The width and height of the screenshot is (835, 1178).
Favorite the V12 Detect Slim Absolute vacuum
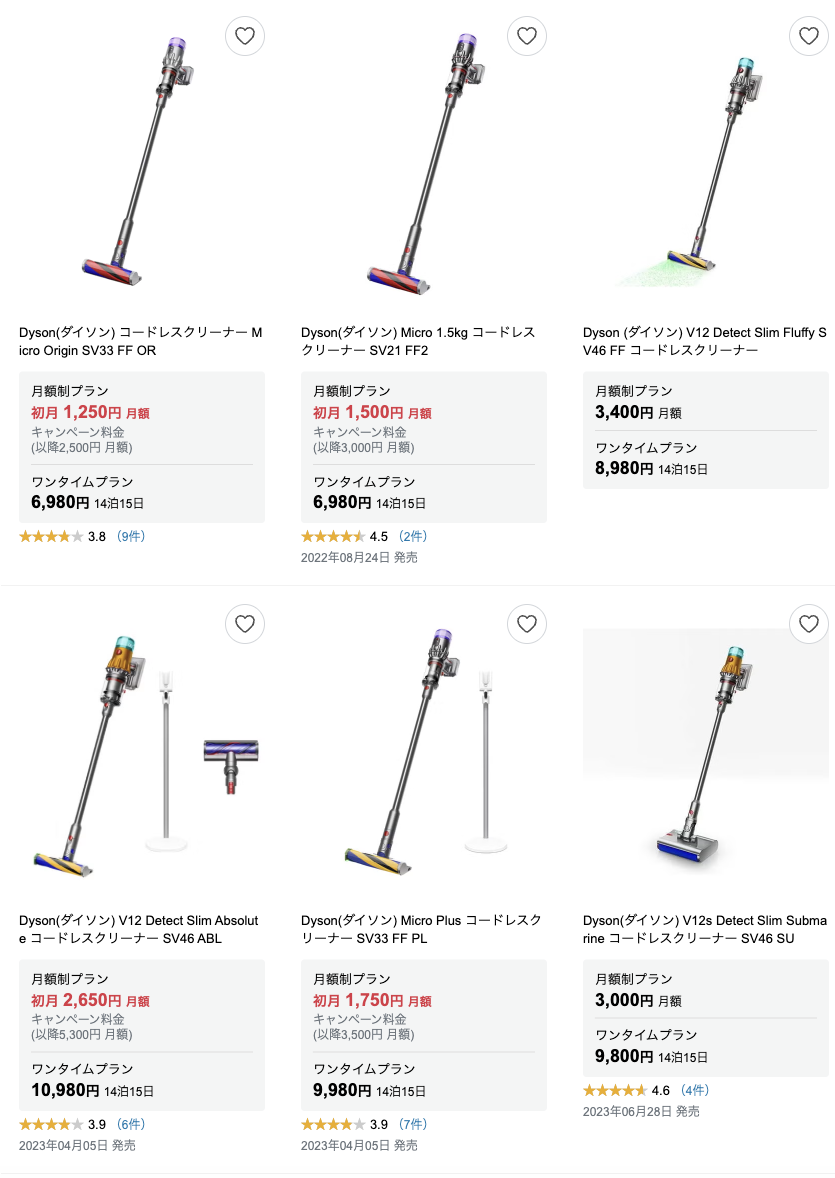pyautogui.click(x=245, y=625)
